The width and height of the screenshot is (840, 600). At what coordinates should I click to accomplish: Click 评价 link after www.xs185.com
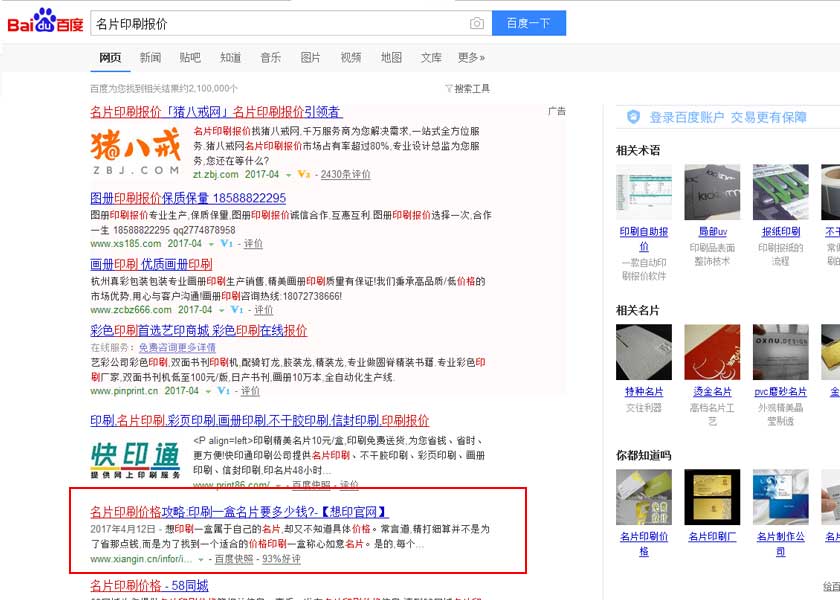coord(253,244)
